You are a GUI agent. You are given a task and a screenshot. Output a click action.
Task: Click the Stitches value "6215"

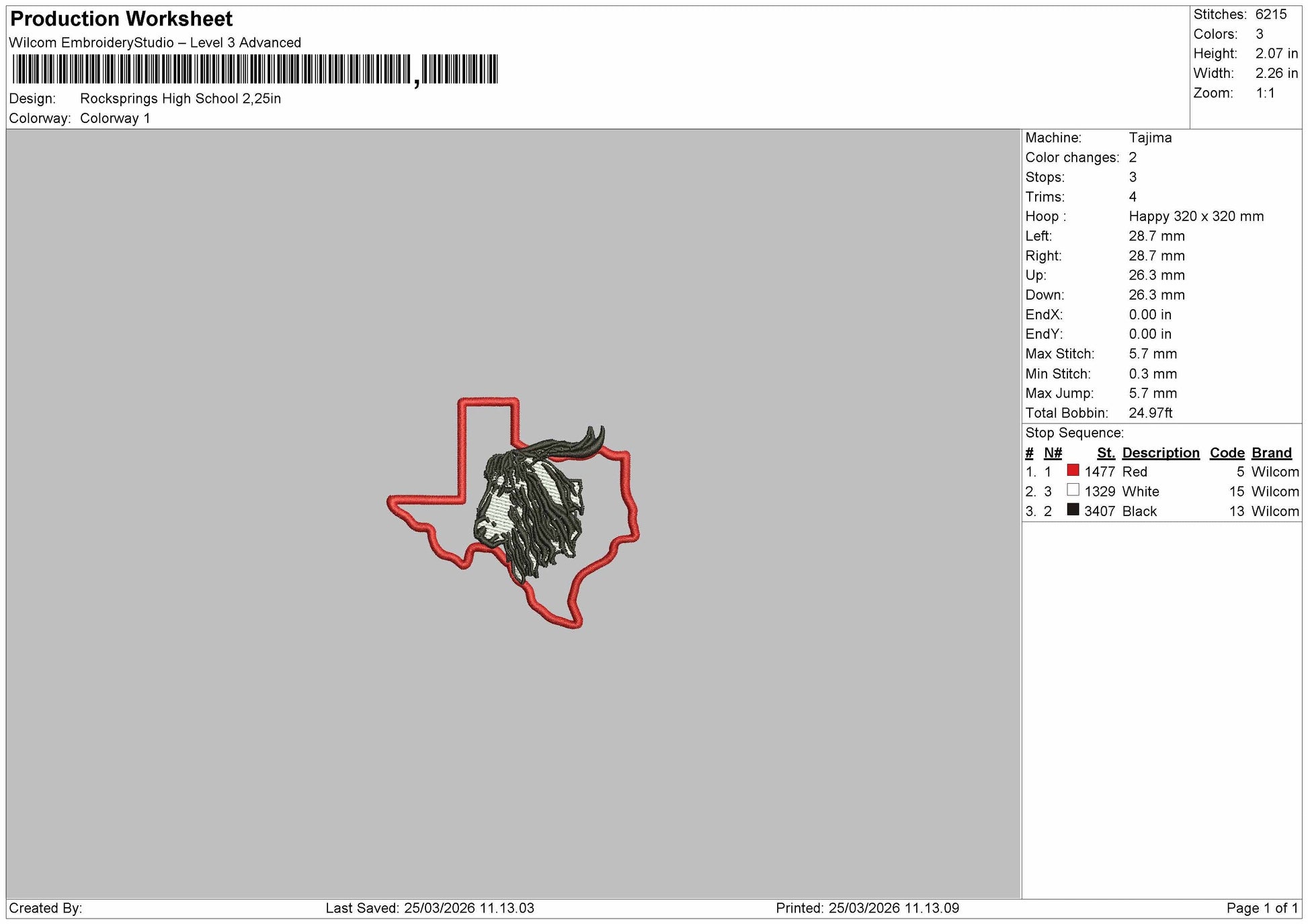[x=1271, y=14]
